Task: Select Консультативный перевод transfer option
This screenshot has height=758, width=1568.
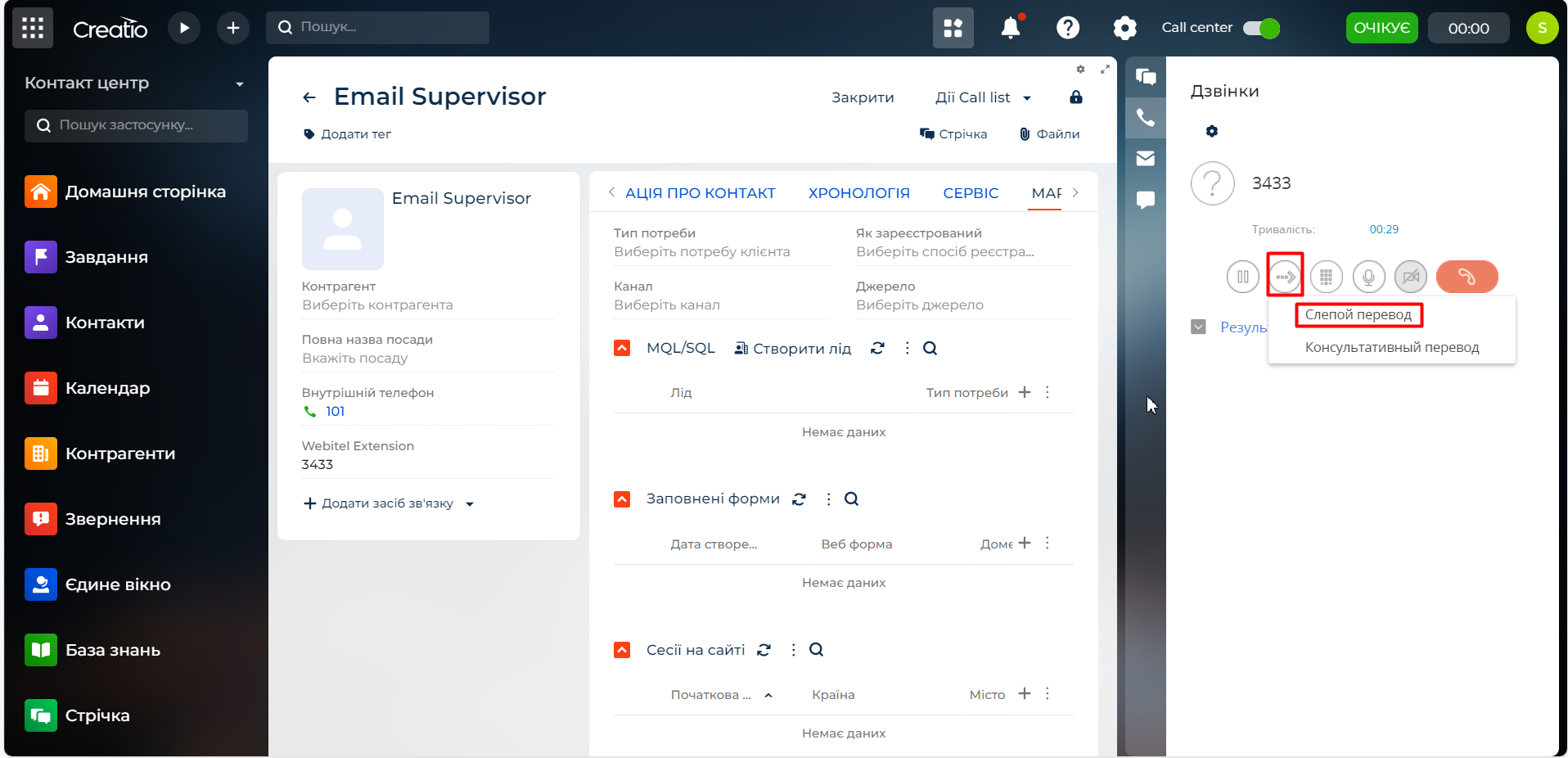Action: (1392, 347)
